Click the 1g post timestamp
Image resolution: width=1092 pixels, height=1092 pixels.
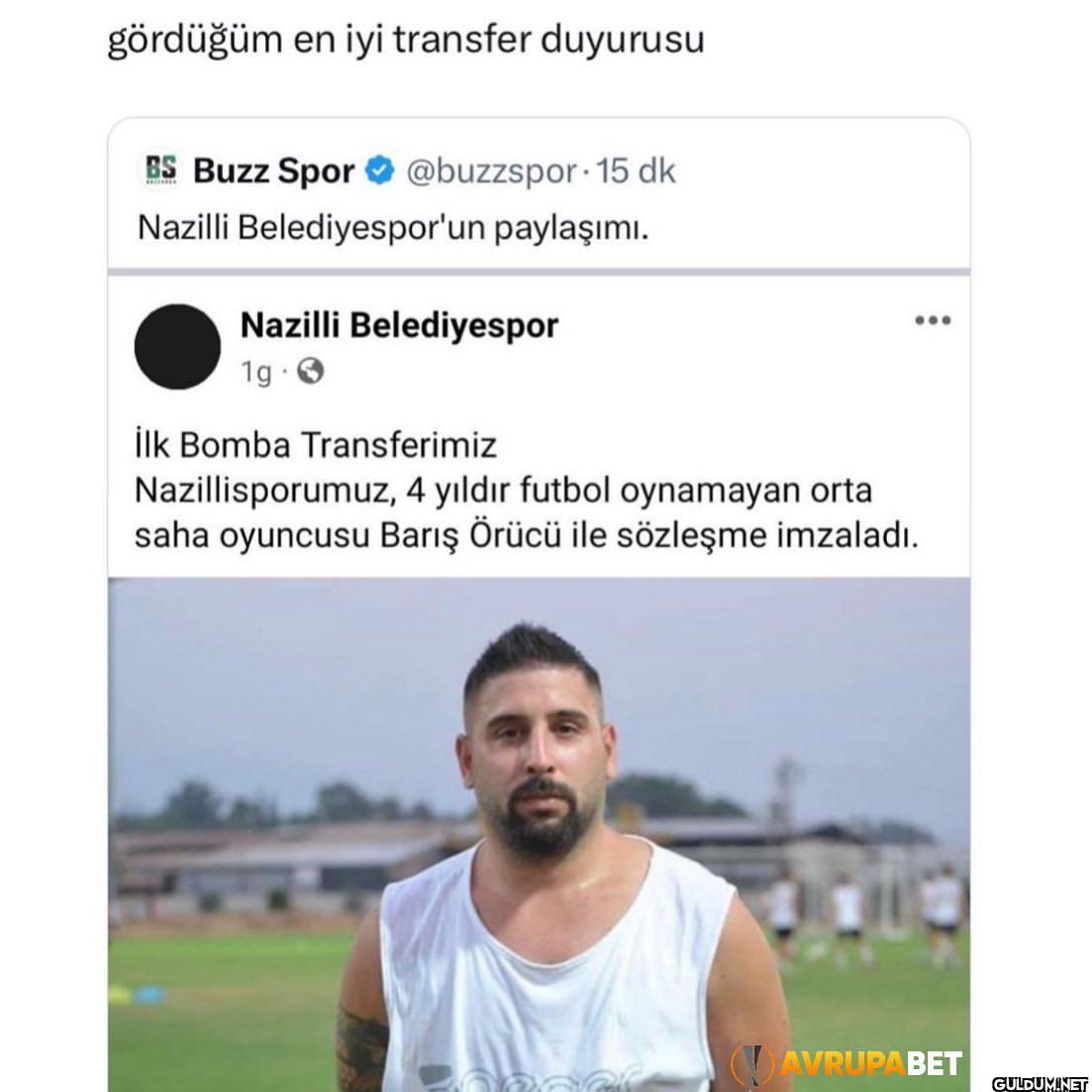click(x=255, y=372)
